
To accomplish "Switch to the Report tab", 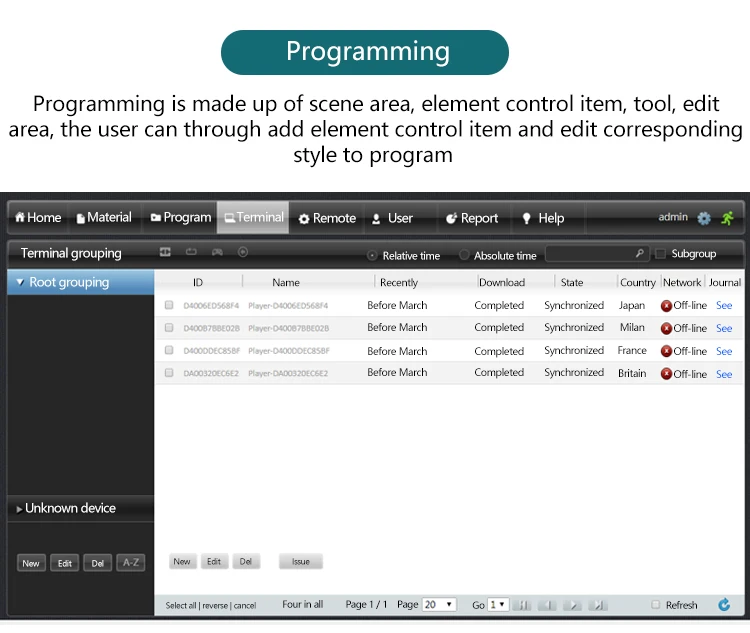I will pos(471,218).
